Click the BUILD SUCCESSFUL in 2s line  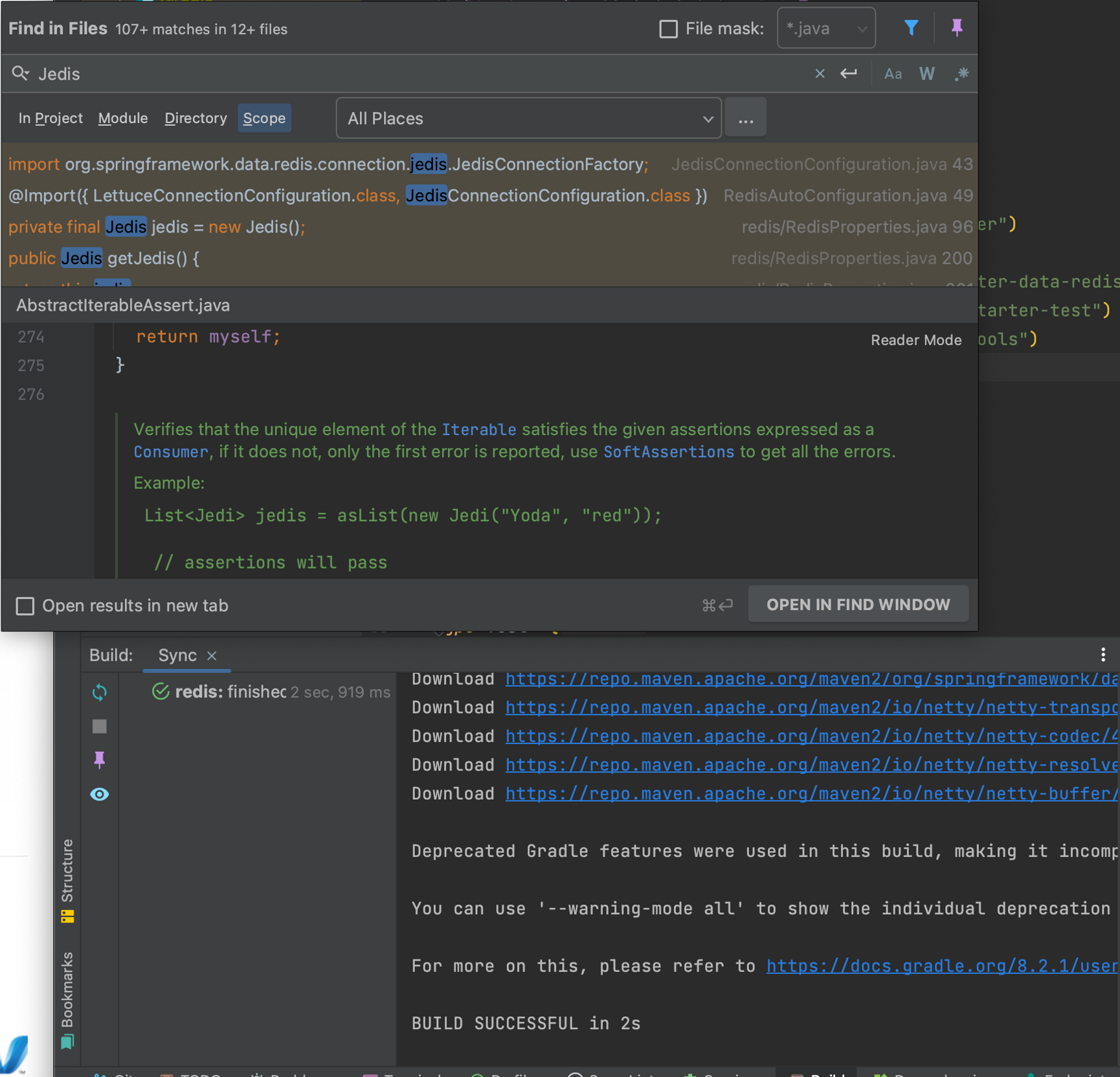(526, 1024)
